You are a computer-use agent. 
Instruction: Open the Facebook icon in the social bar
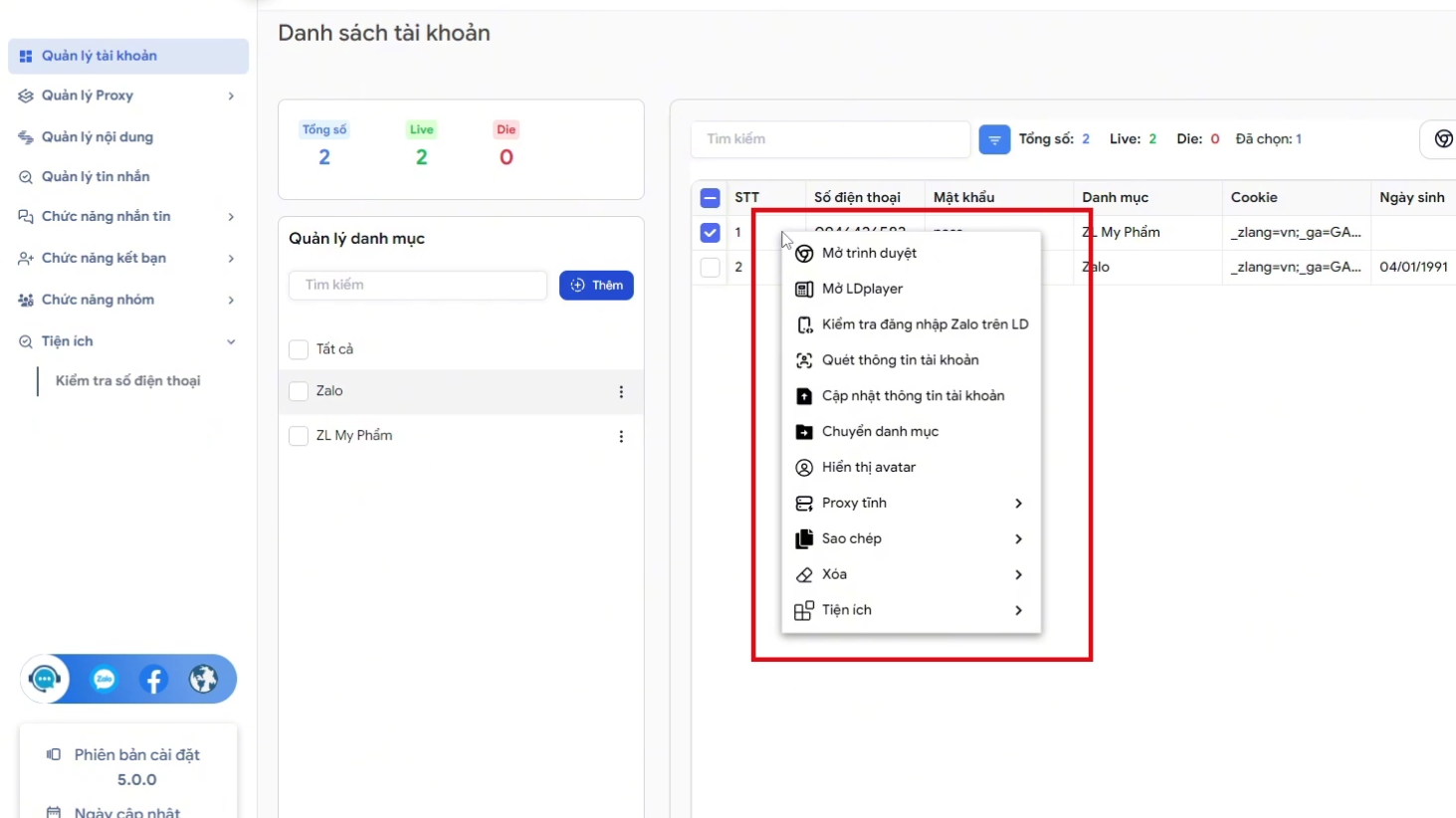point(153,680)
